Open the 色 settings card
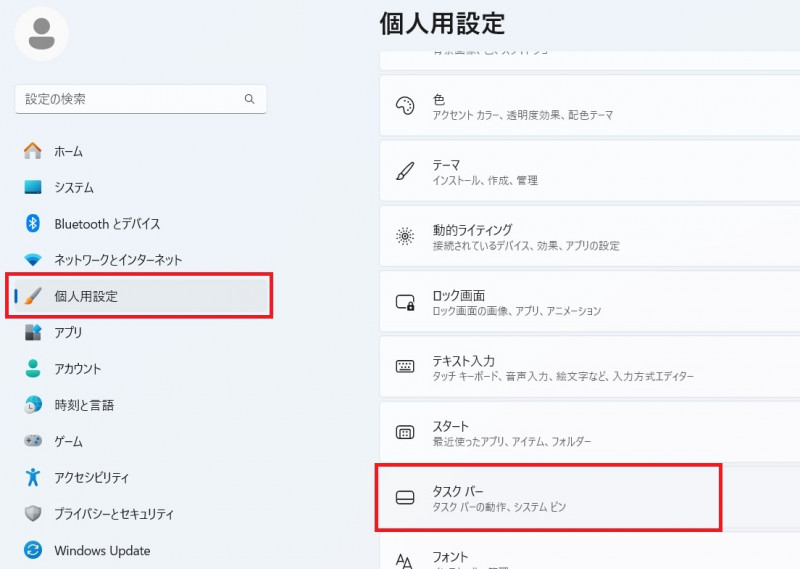The width and height of the screenshot is (800, 569). (x=590, y=106)
